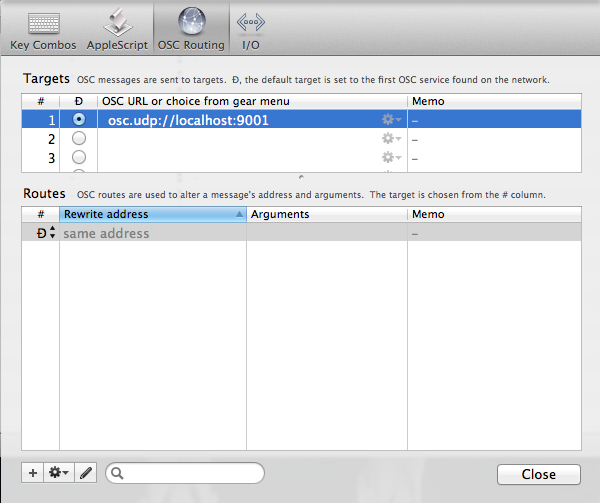Focus the search text field
This screenshot has height=503, width=600.
coord(192,473)
